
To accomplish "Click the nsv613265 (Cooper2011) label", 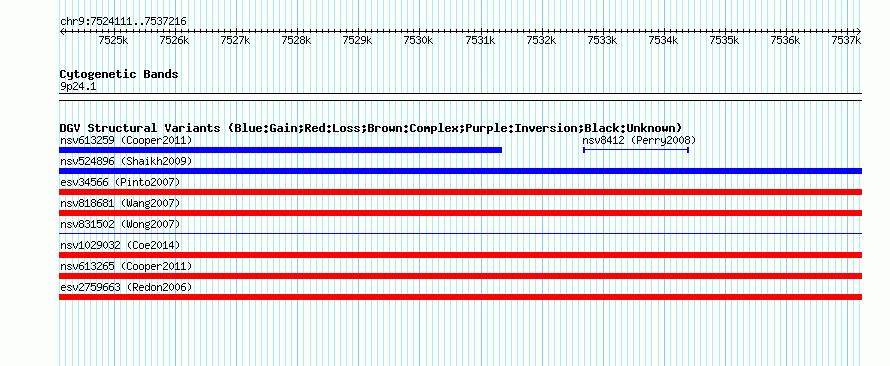I will click(126, 266).
